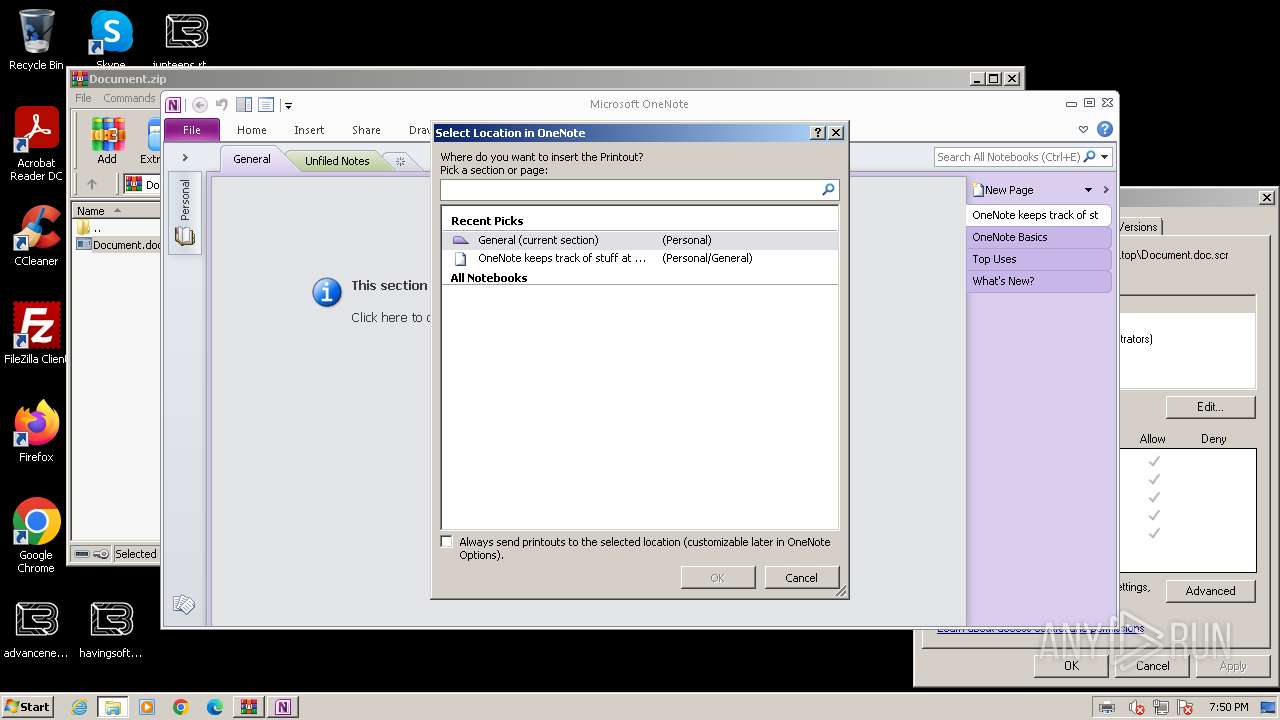Open Windows Explorer folder taskbar icon
Image resolution: width=1280 pixels, height=720 pixels.
(113, 707)
